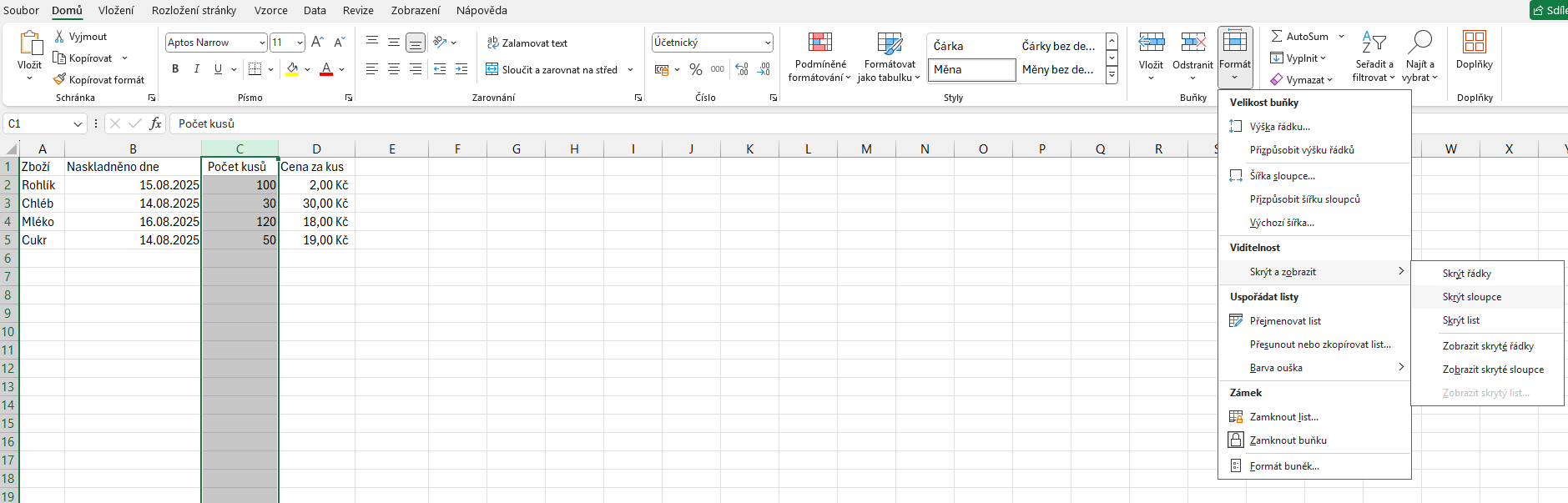This screenshot has width=1568, height=503.
Task: Toggle middle vertical alignment
Action: (394, 42)
